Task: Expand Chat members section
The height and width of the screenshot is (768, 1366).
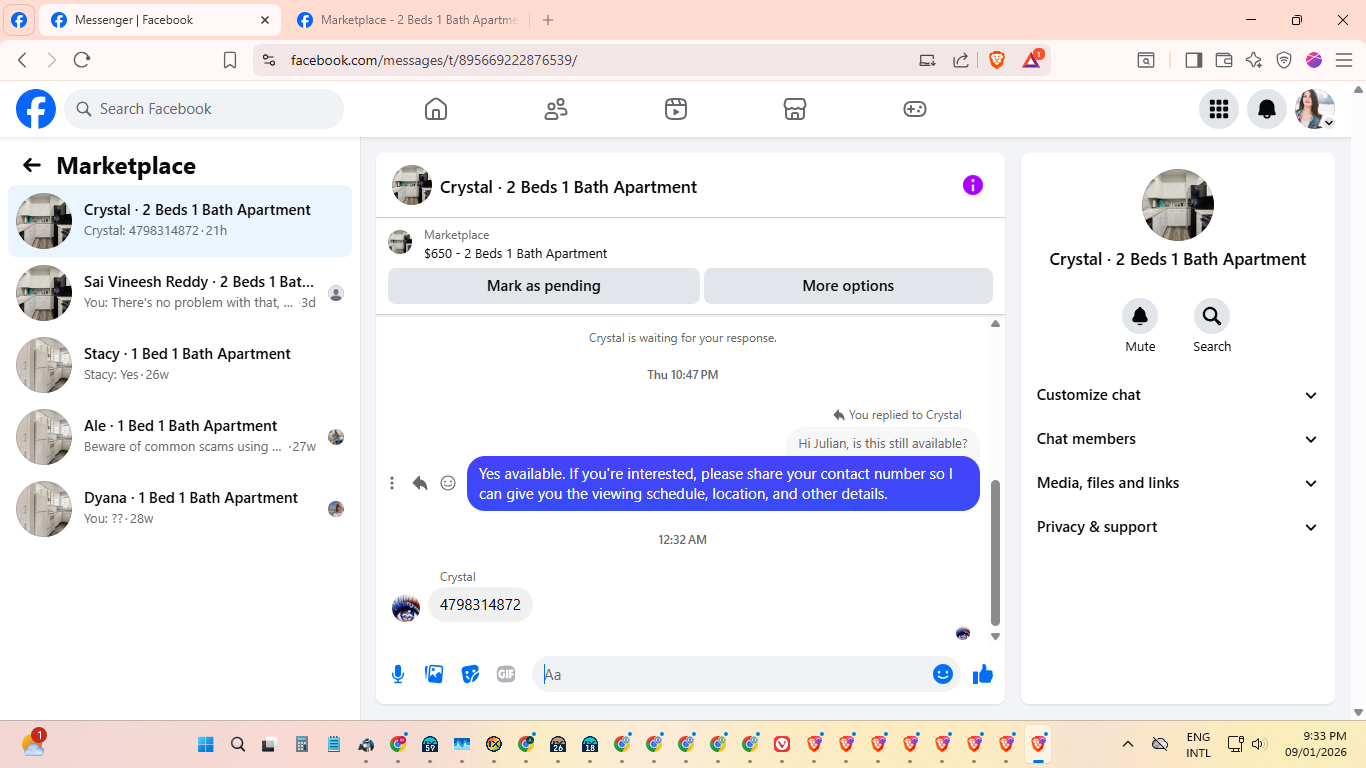Action: [1178, 439]
